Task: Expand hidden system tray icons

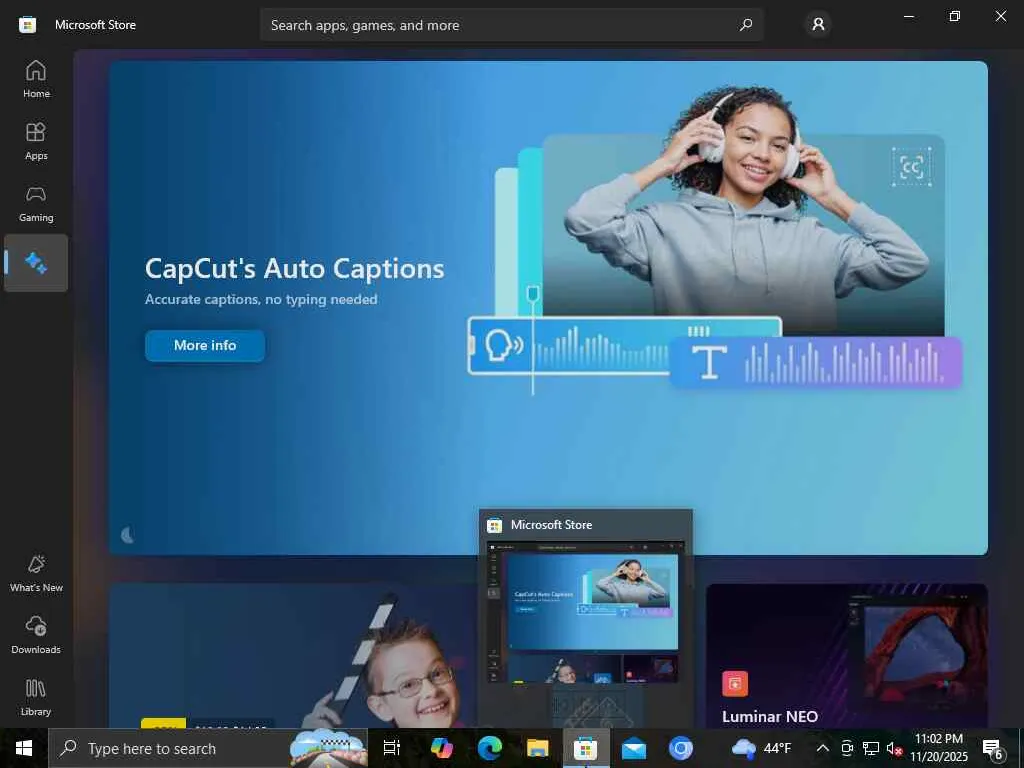Action: 823,748
